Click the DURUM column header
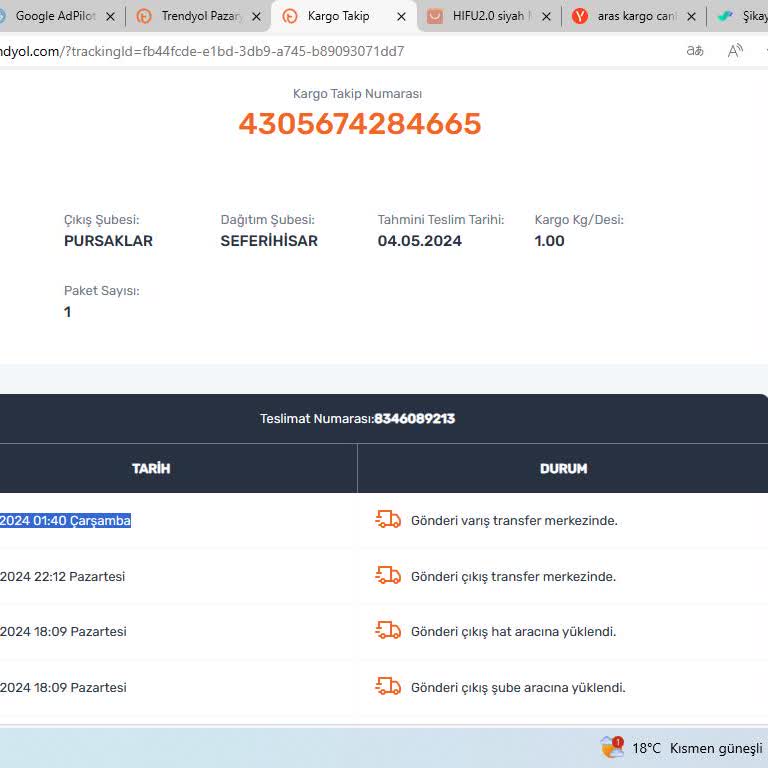The height and width of the screenshot is (768, 768). tap(563, 469)
